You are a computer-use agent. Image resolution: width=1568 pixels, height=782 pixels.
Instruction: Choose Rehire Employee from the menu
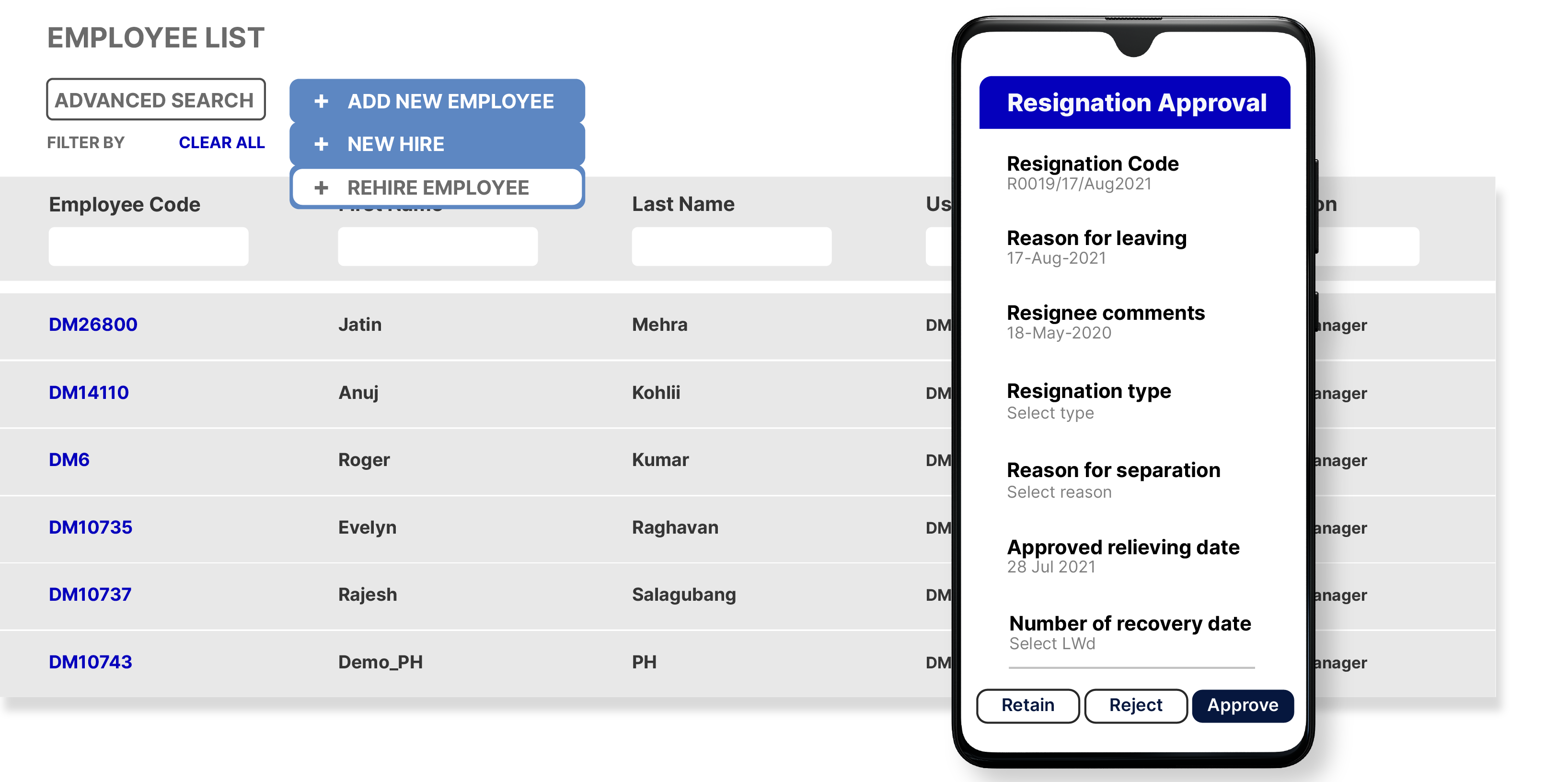click(438, 187)
